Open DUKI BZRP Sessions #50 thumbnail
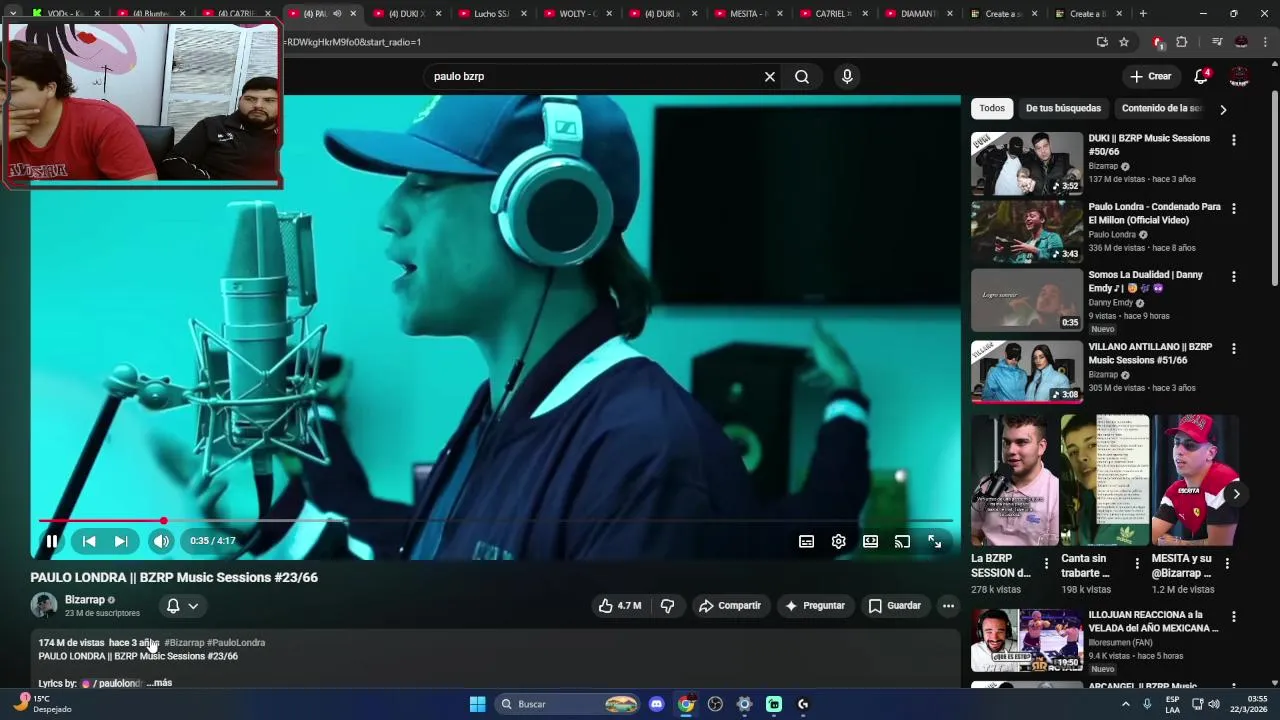The image size is (1280, 720). [x=1027, y=163]
